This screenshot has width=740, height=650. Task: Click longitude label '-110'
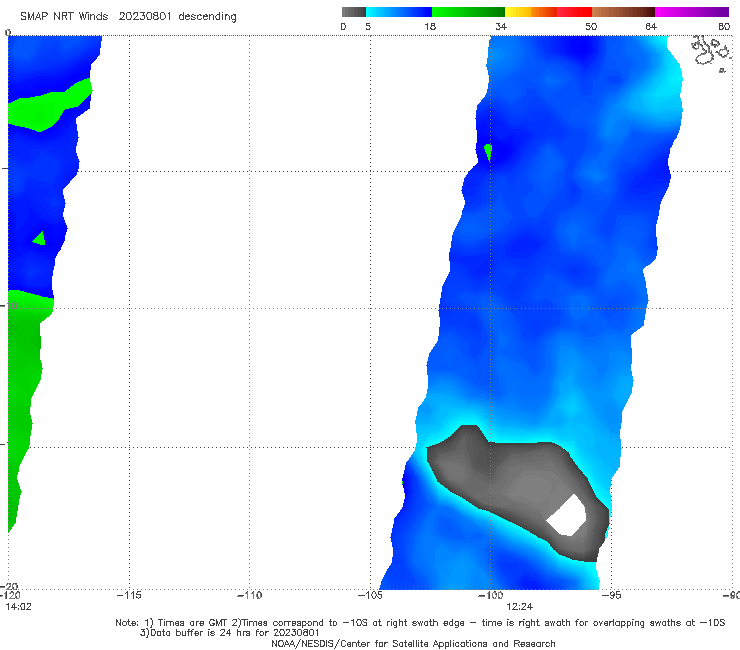(249, 595)
